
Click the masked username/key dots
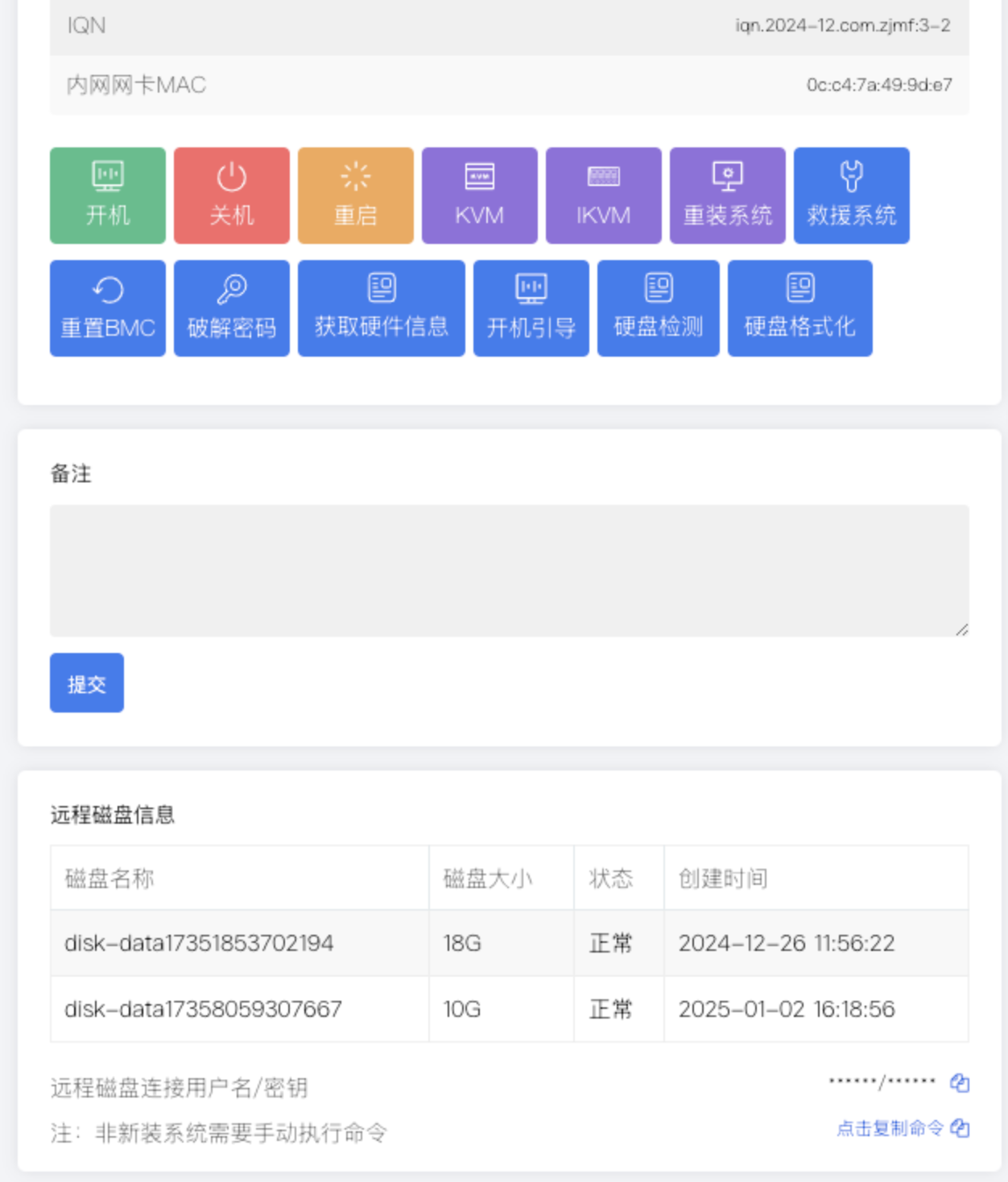coord(882,1082)
